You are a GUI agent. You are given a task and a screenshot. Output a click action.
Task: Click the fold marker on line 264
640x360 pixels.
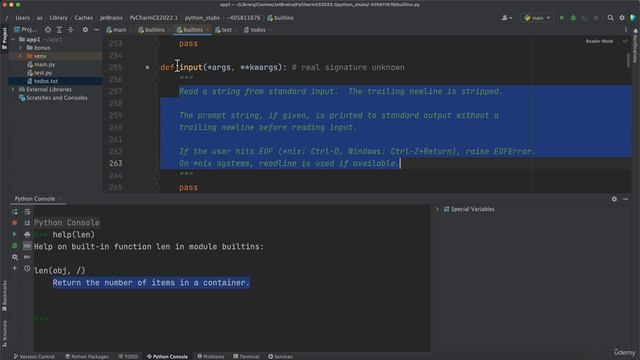(x=157, y=175)
